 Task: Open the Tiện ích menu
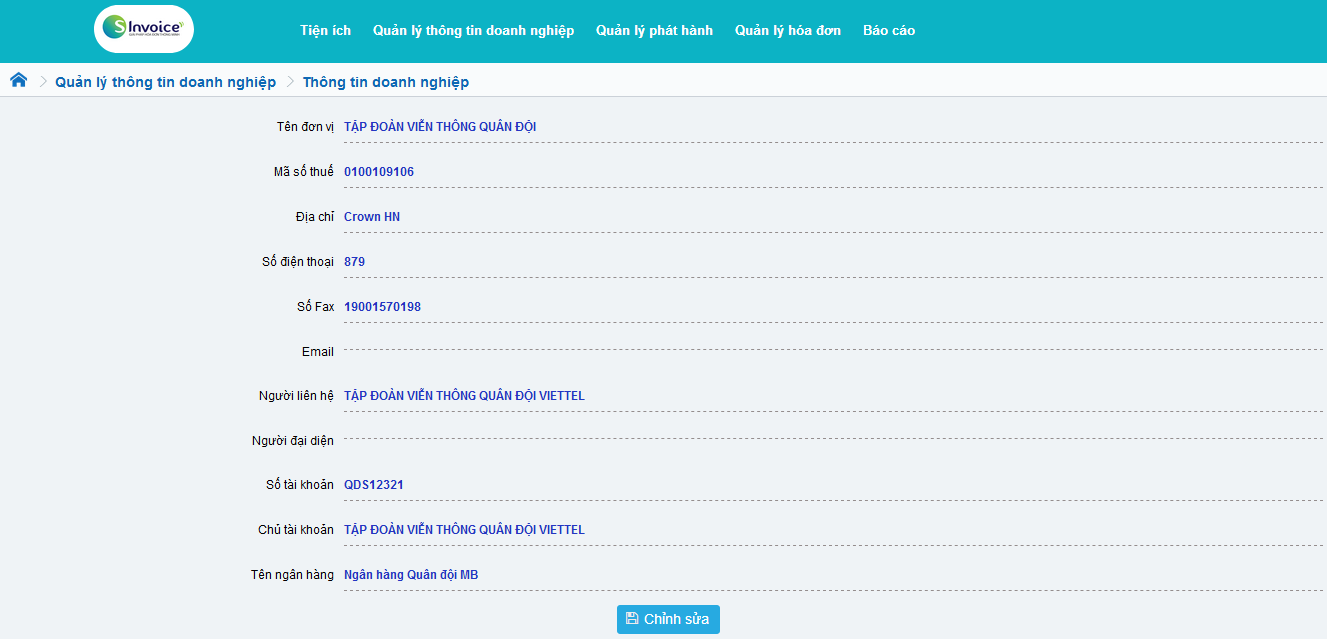325,30
